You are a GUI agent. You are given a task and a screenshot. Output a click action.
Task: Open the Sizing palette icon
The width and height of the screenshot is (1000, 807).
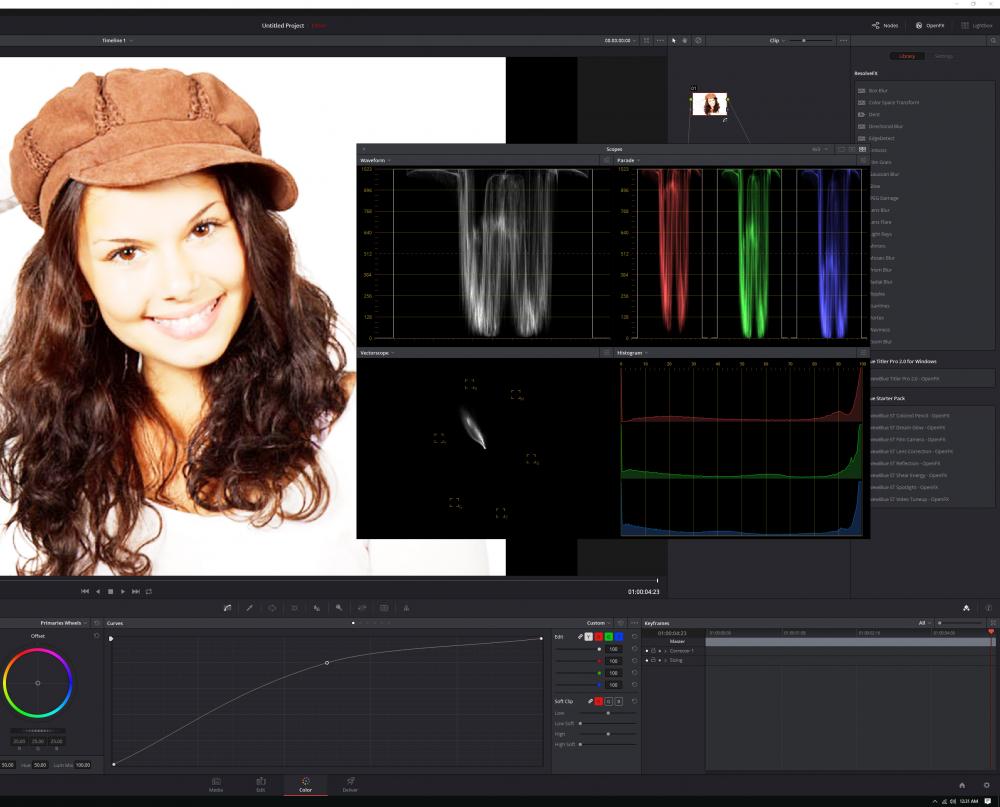pos(362,608)
